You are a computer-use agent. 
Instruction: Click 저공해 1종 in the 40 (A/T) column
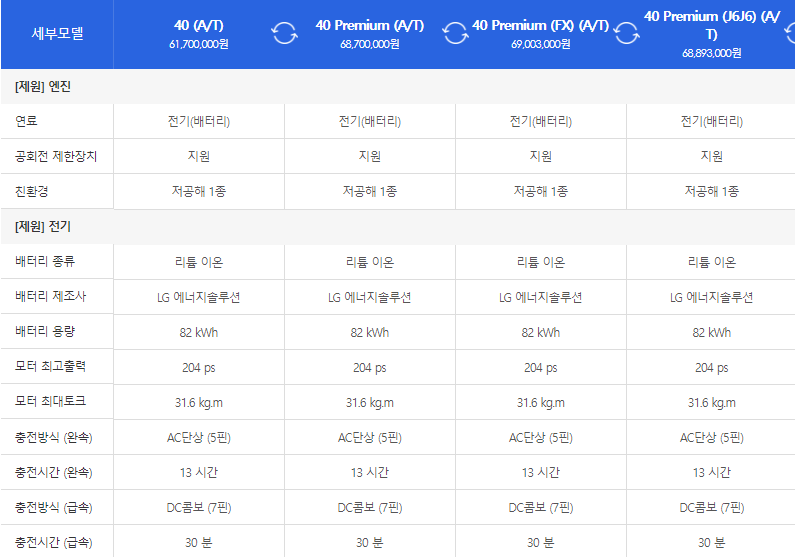pos(199,191)
